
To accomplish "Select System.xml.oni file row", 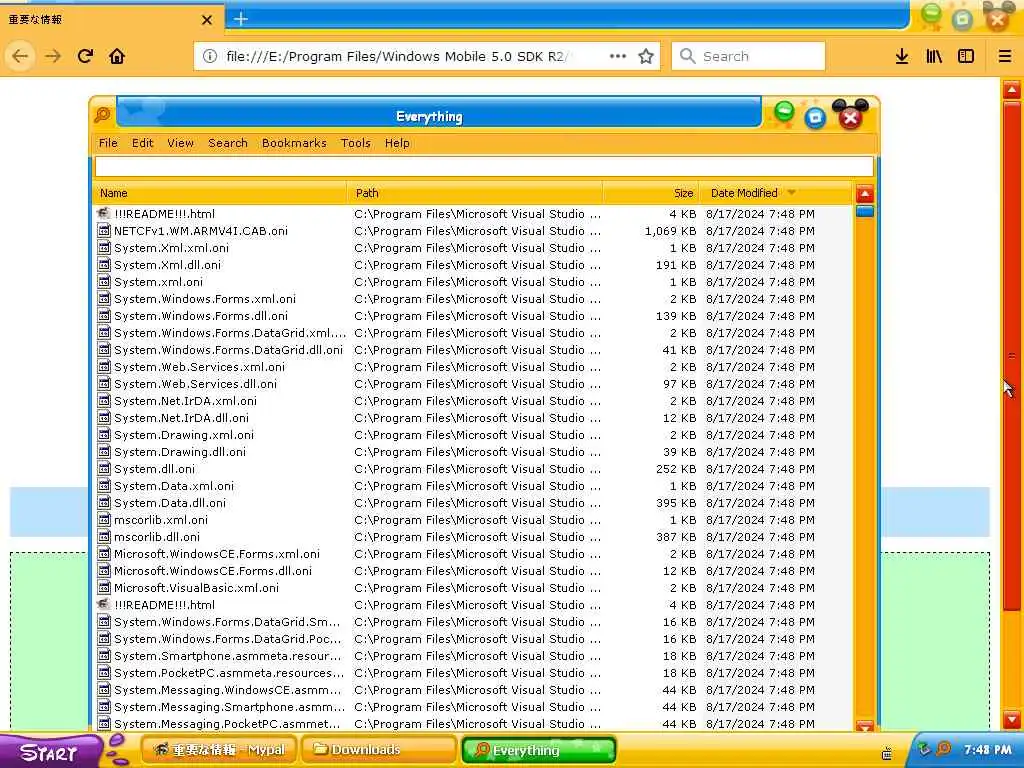I will coord(473,281).
